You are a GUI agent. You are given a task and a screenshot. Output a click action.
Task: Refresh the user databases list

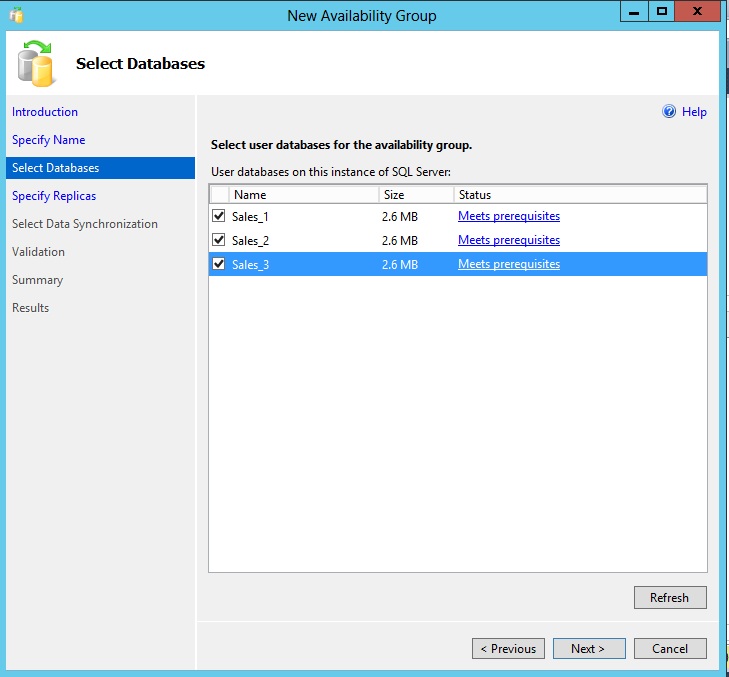[x=669, y=598]
